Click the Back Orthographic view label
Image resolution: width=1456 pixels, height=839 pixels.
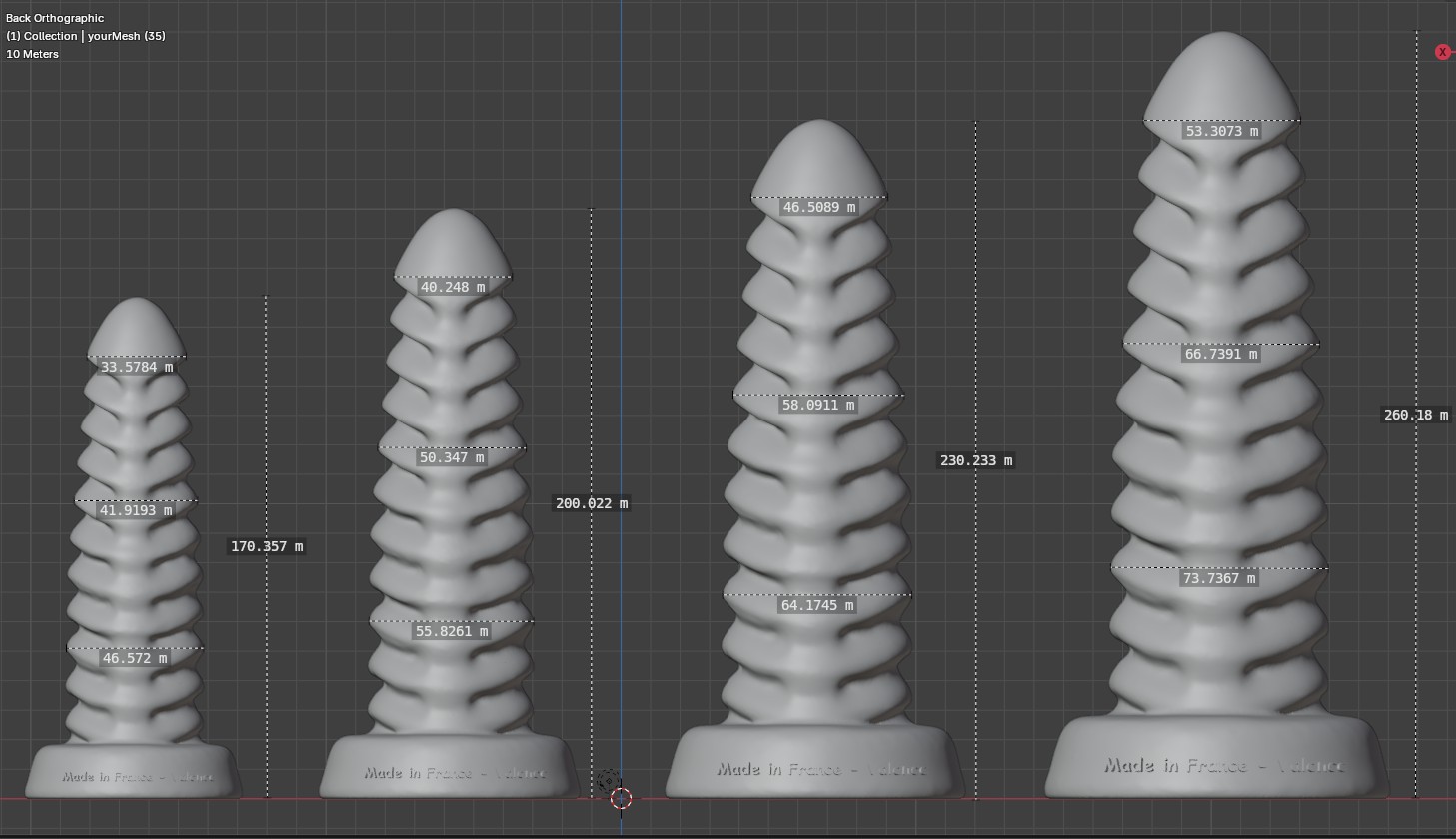(x=55, y=18)
